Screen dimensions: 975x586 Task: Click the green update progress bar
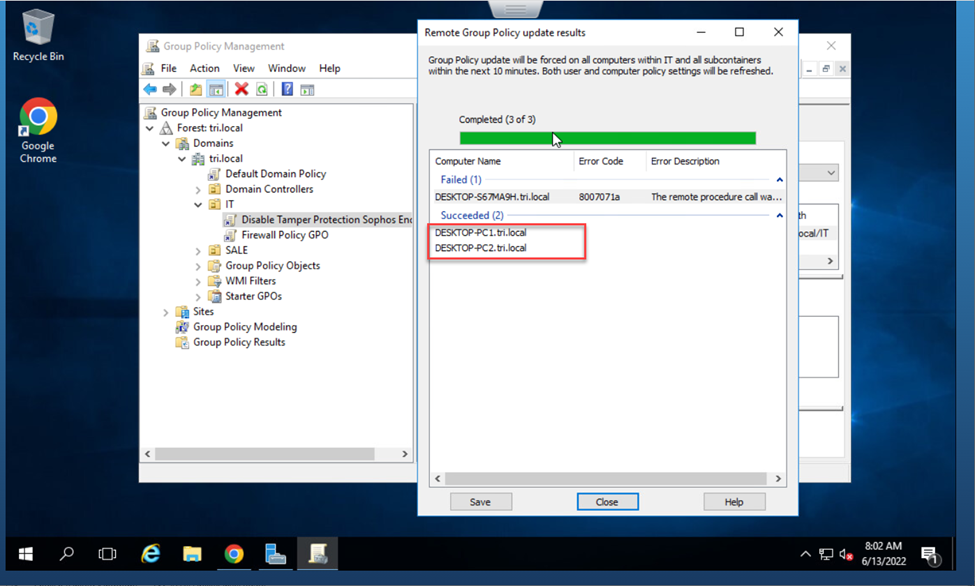coord(608,138)
